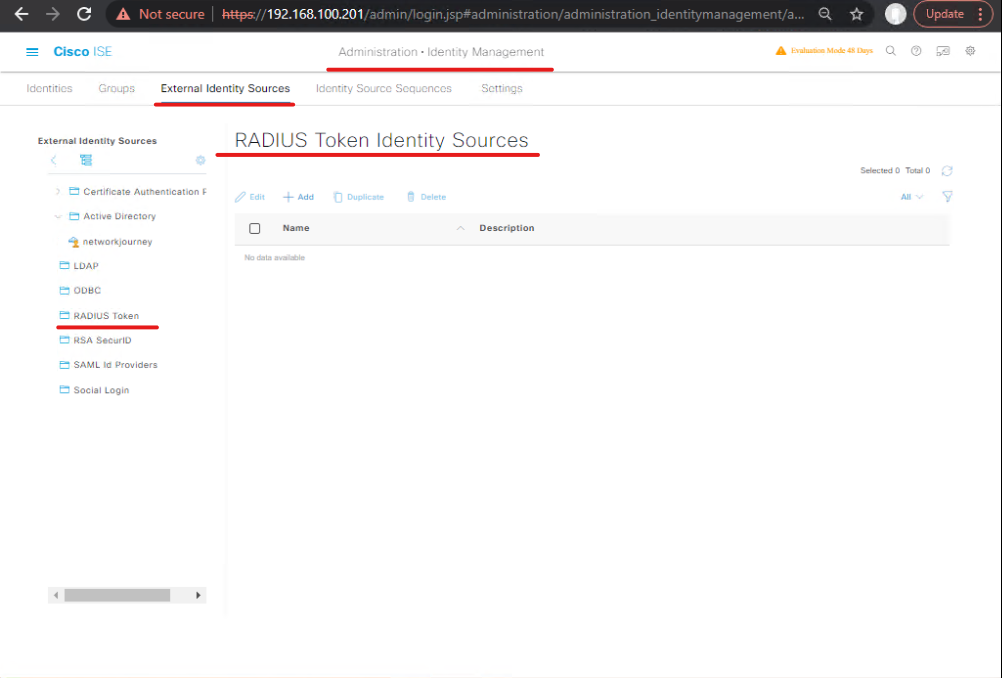Select Certificate Authentication in the tree
Screen dimensions: 1002x678
click(x=144, y=192)
